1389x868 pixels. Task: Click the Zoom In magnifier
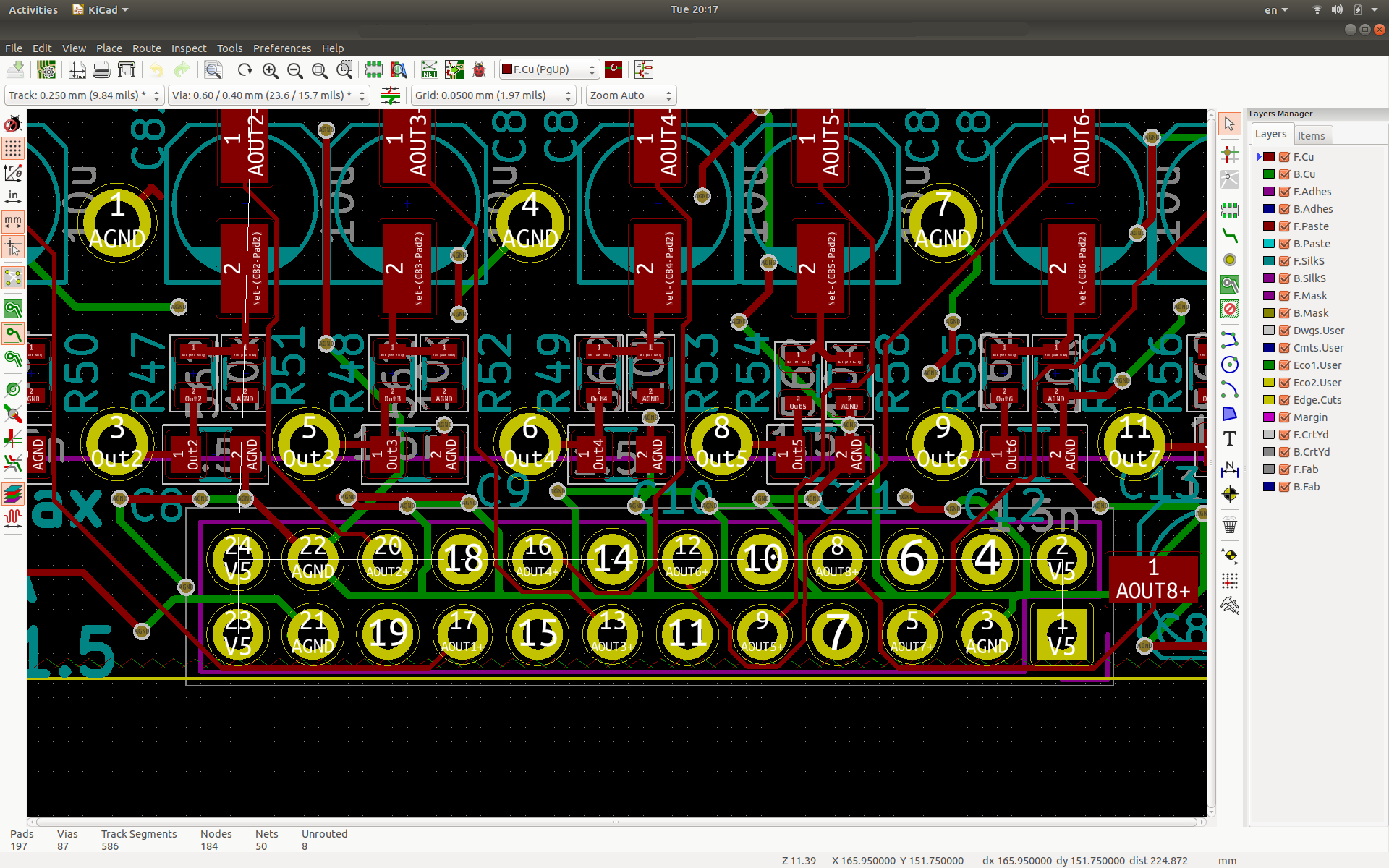270,69
